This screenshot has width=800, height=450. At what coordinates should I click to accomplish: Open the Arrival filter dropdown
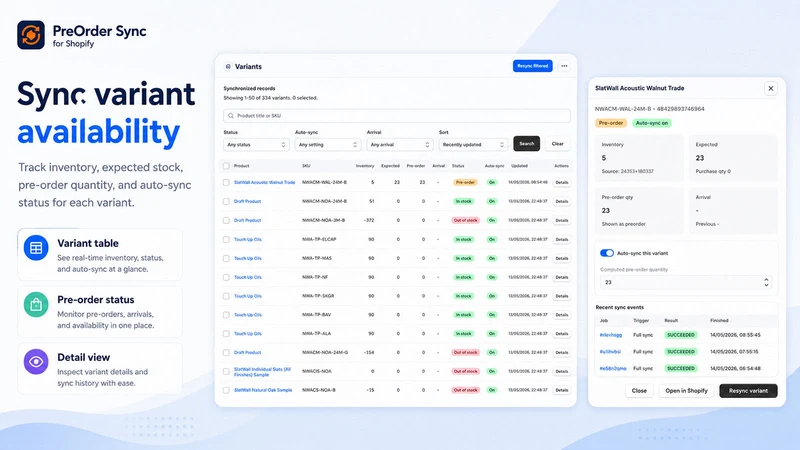pyautogui.click(x=400, y=145)
